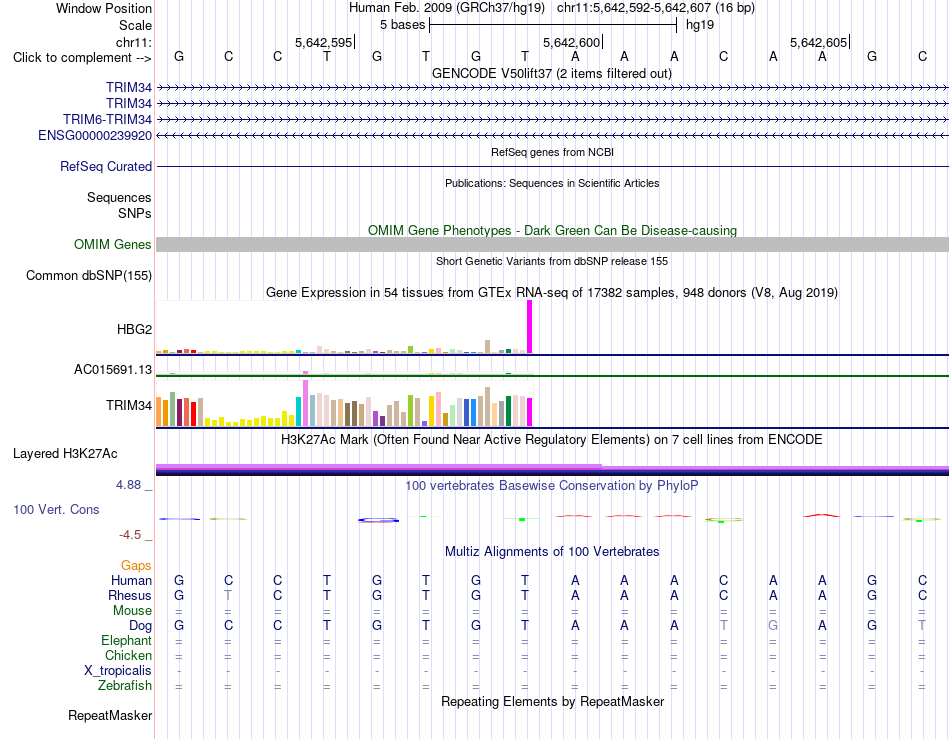Click the RefSeq Curated intron line
This screenshot has height=739, width=950.
552,167
